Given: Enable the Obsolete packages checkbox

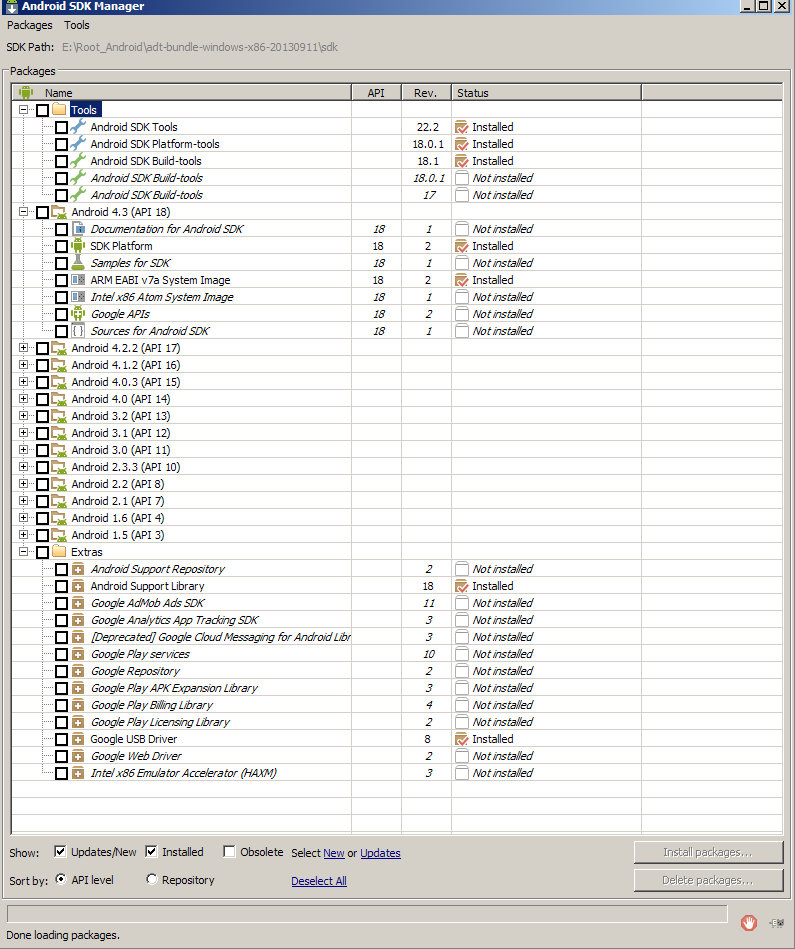Looking at the screenshot, I should coord(229,852).
